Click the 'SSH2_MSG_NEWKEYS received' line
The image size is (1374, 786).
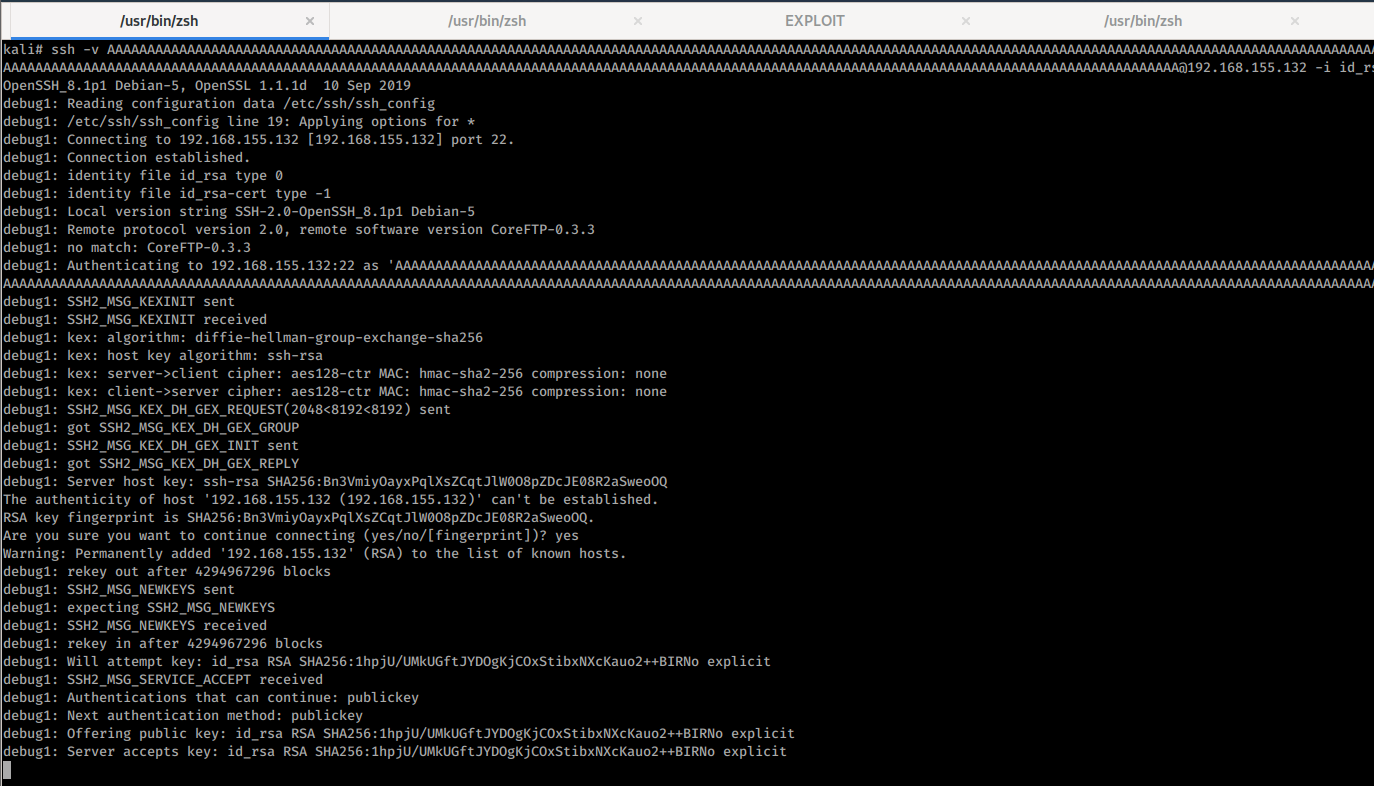(135, 625)
